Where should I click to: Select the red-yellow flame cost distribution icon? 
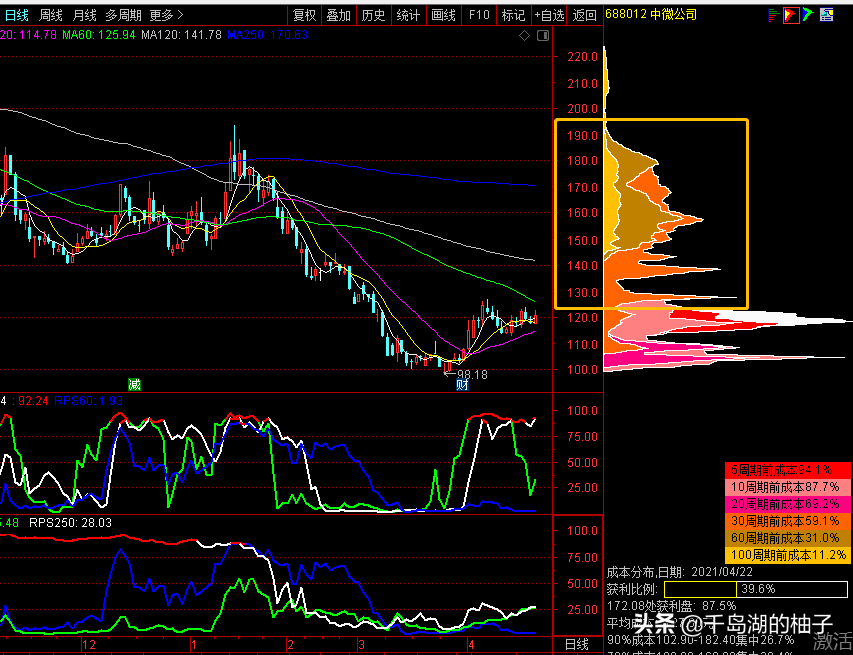click(x=791, y=15)
